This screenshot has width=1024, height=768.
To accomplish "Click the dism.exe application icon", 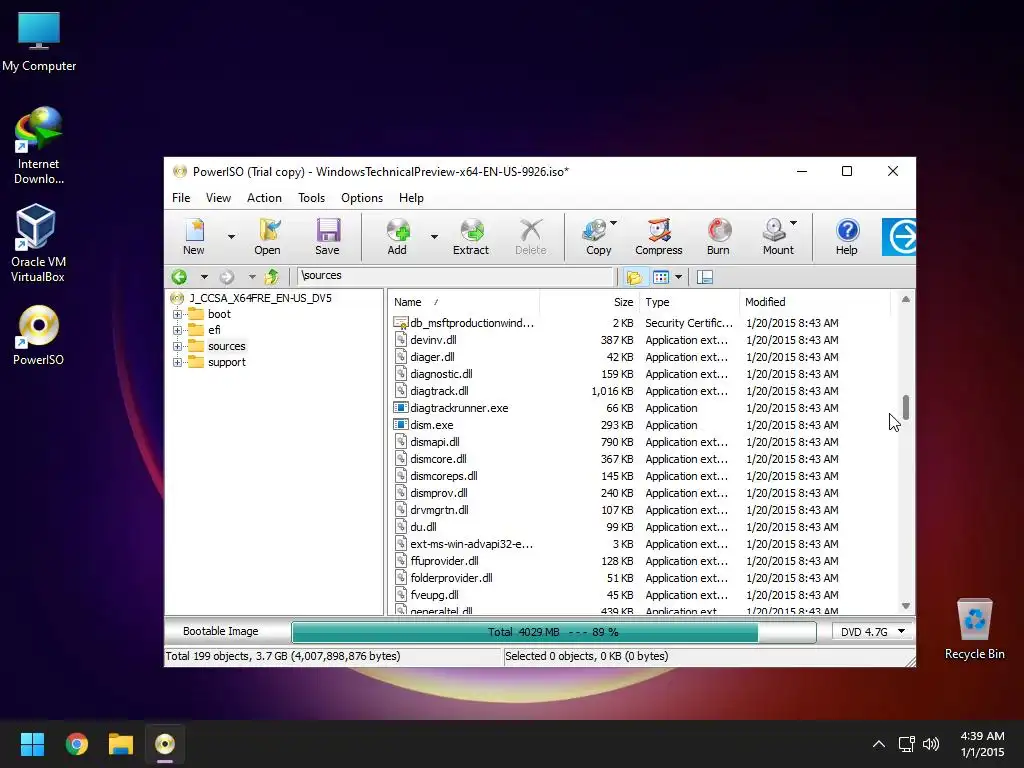I will click(400, 424).
